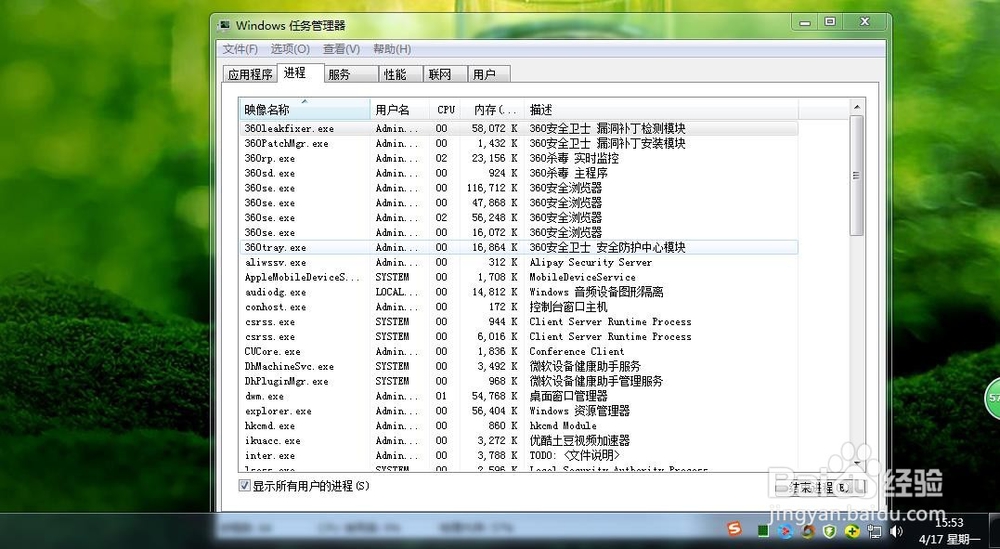Click the LOCAL... user name of audiodg.exe

pyautogui.click(x=397, y=292)
